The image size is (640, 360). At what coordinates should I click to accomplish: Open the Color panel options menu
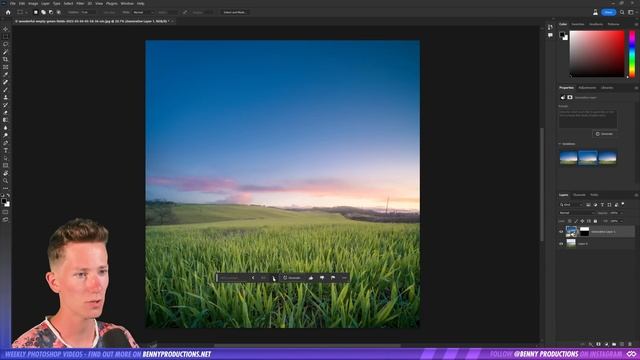[x=636, y=24]
